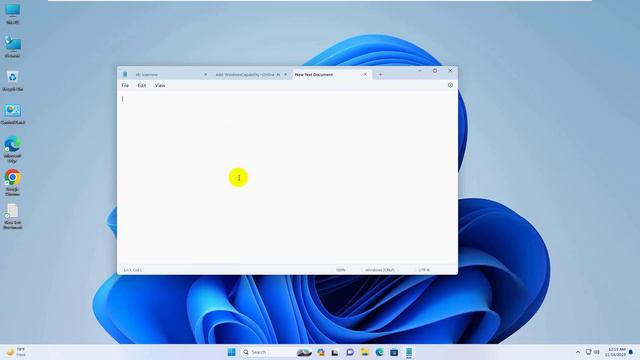The width and height of the screenshot is (640, 360).
Task: Select the Microsoft Edge desktop icon
Action: click(x=13, y=149)
